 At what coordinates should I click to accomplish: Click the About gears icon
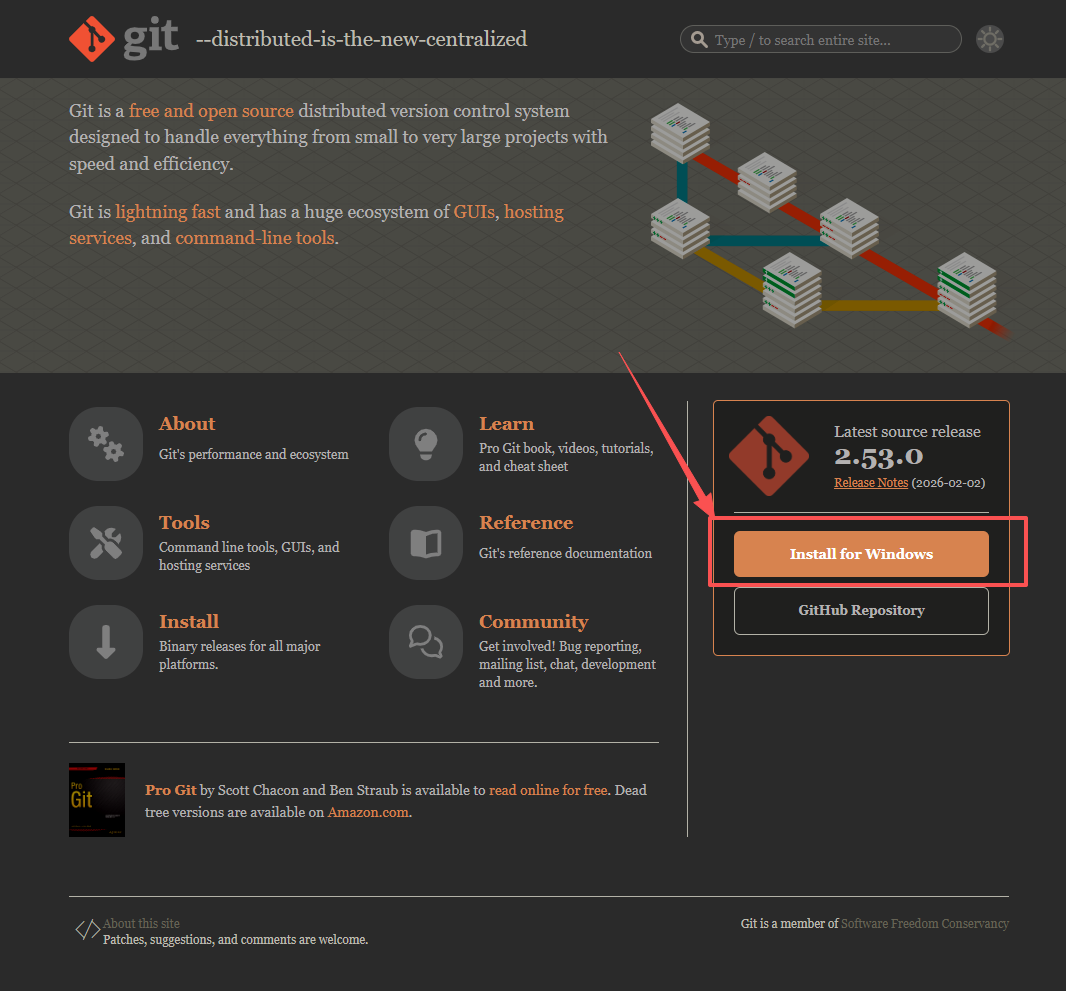[106, 444]
